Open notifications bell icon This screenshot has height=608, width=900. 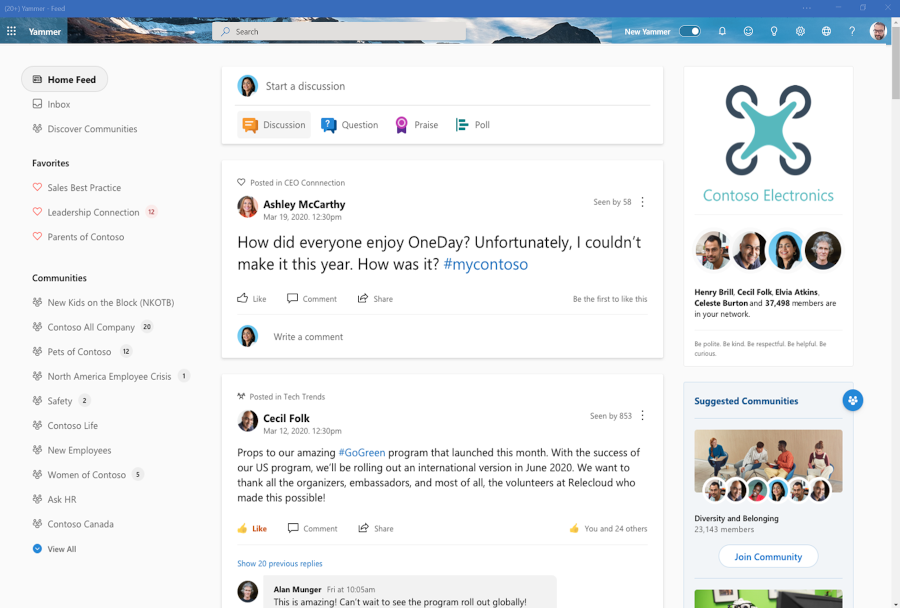[x=722, y=31]
